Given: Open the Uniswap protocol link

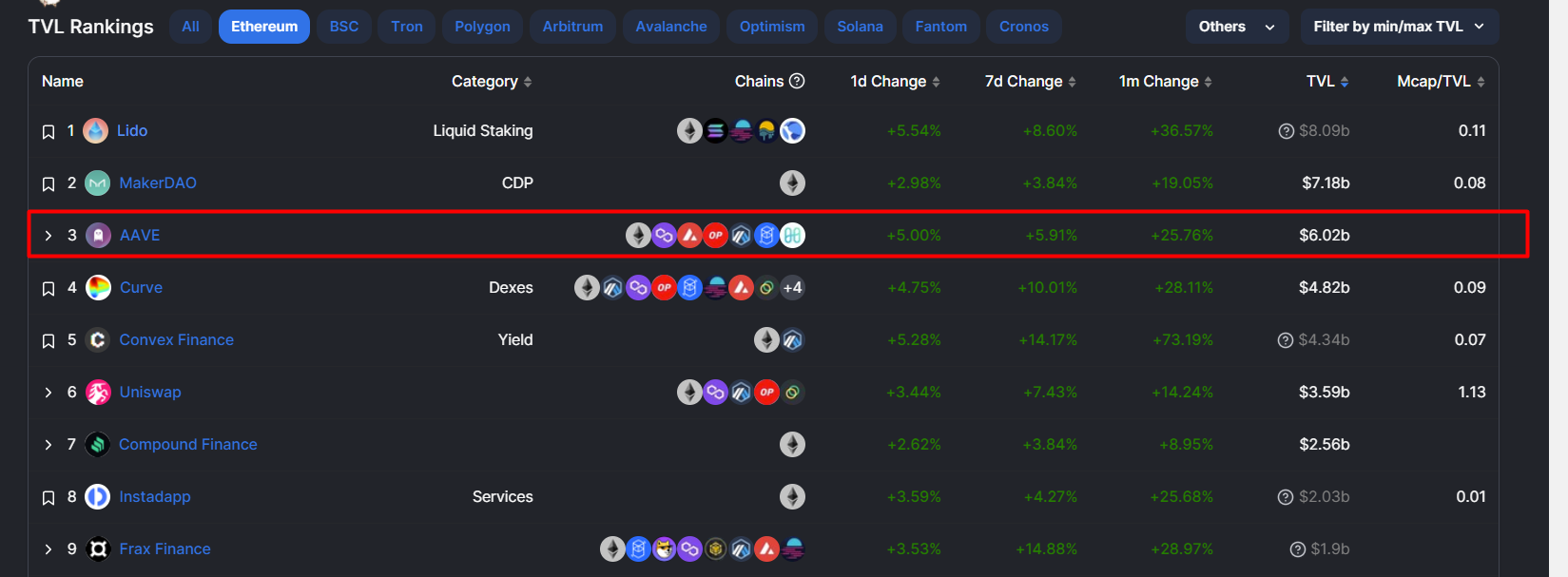Looking at the screenshot, I should [150, 392].
